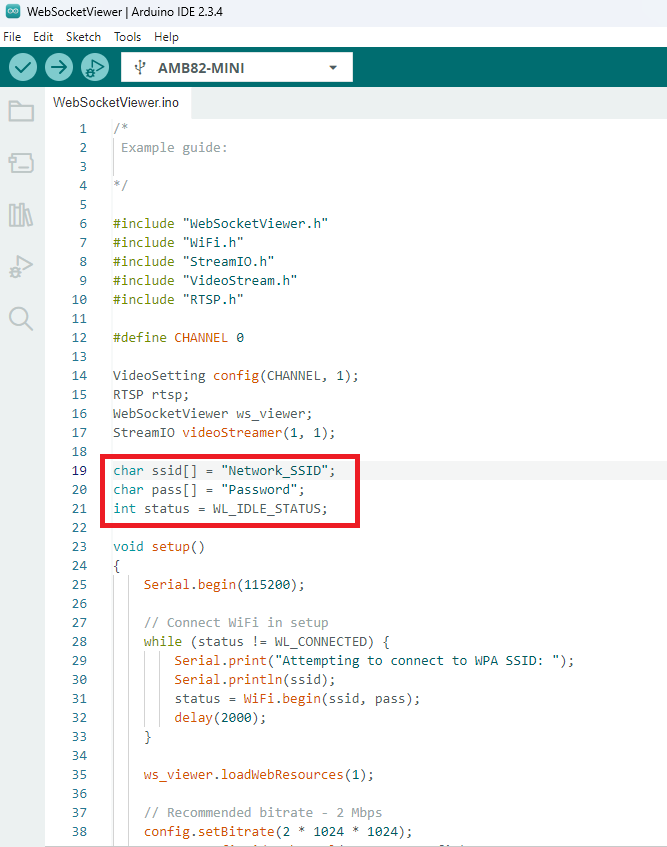Screen dimensions: 667x847
Task: Click the board dropdown caret arrow
Action: pos(333,68)
